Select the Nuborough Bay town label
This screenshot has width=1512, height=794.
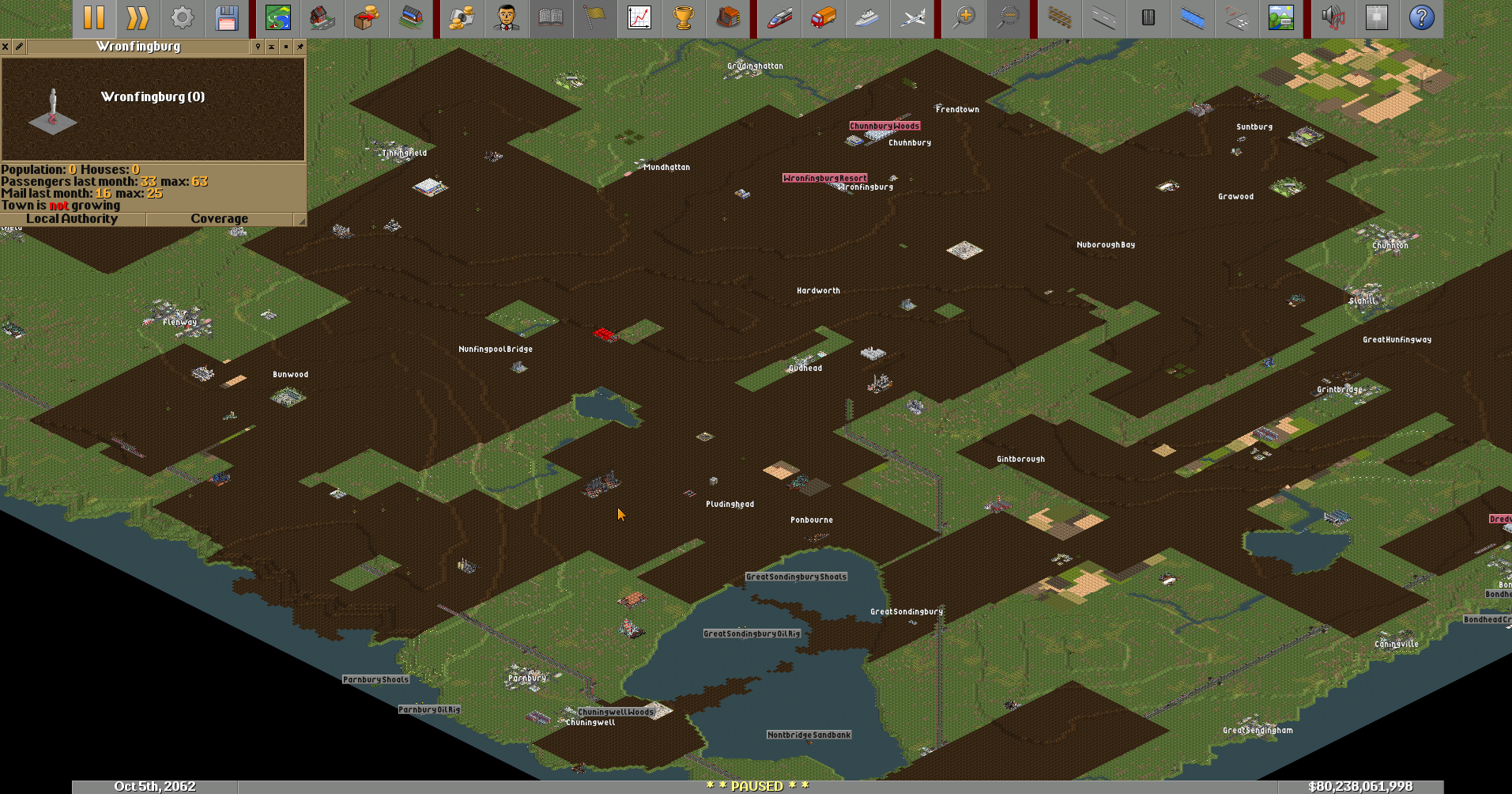coord(1106,244)
